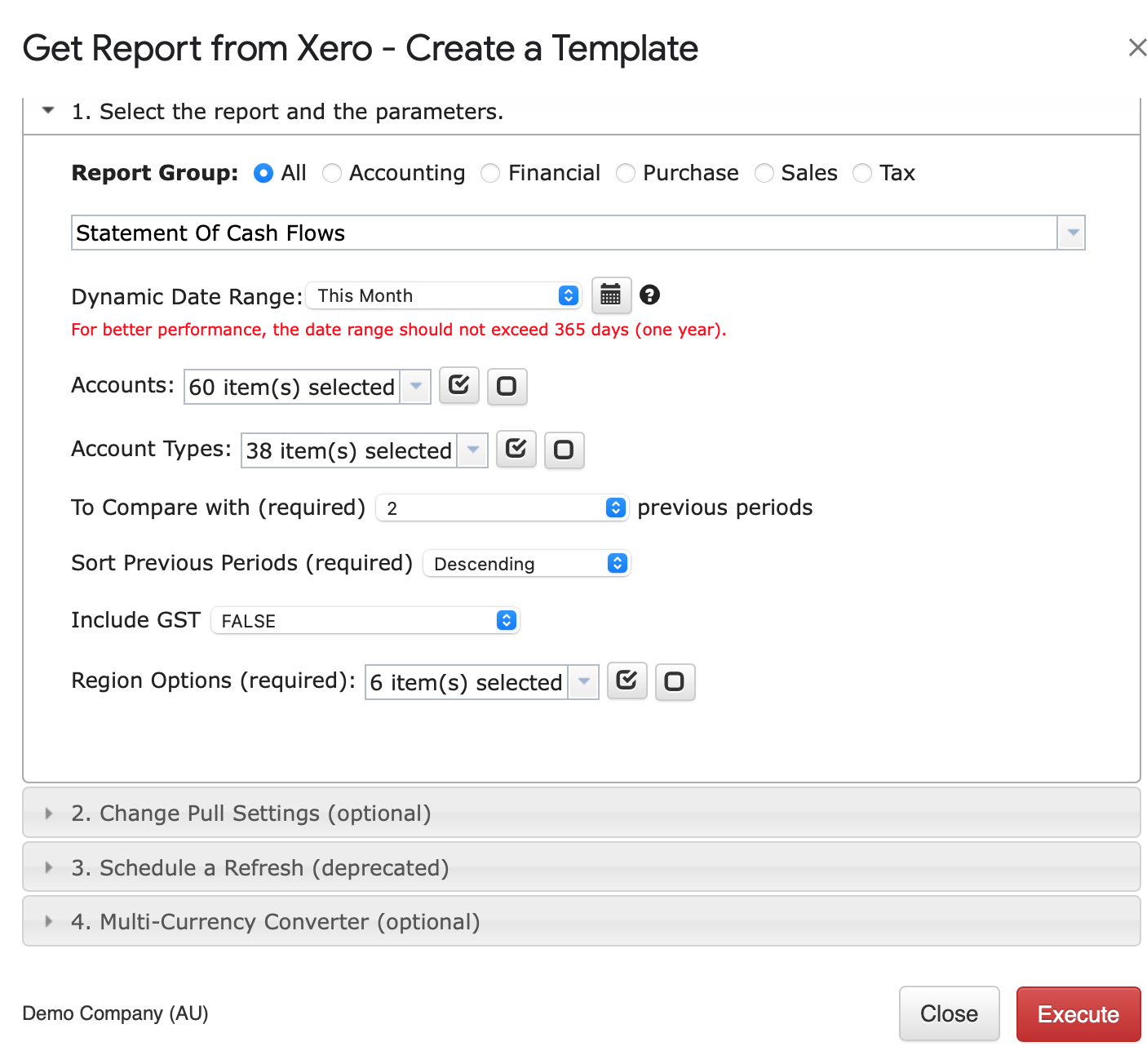
Task: Dismiss the dialog using the X icon
Action: click(x=1137, y=48)
